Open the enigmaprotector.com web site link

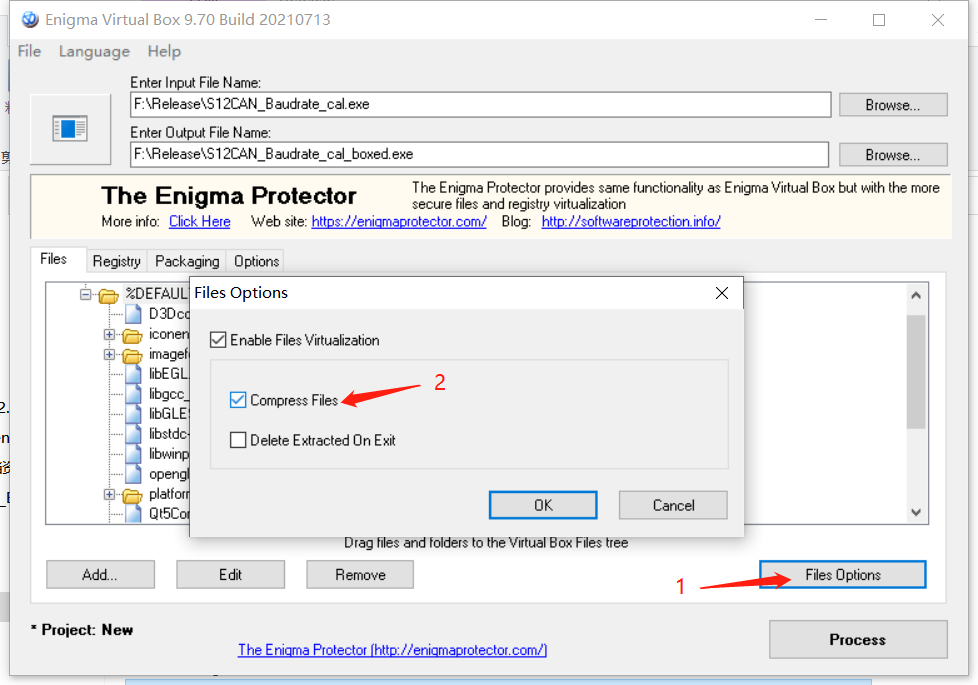point(399,221)
